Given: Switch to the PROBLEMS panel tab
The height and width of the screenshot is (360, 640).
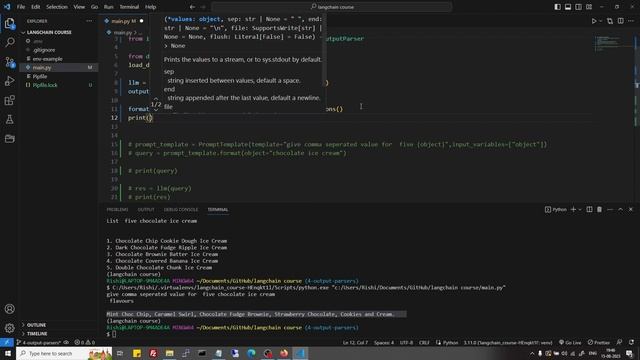Looking at the screenshot, I should pyautogui.click(x=117, y=209).
